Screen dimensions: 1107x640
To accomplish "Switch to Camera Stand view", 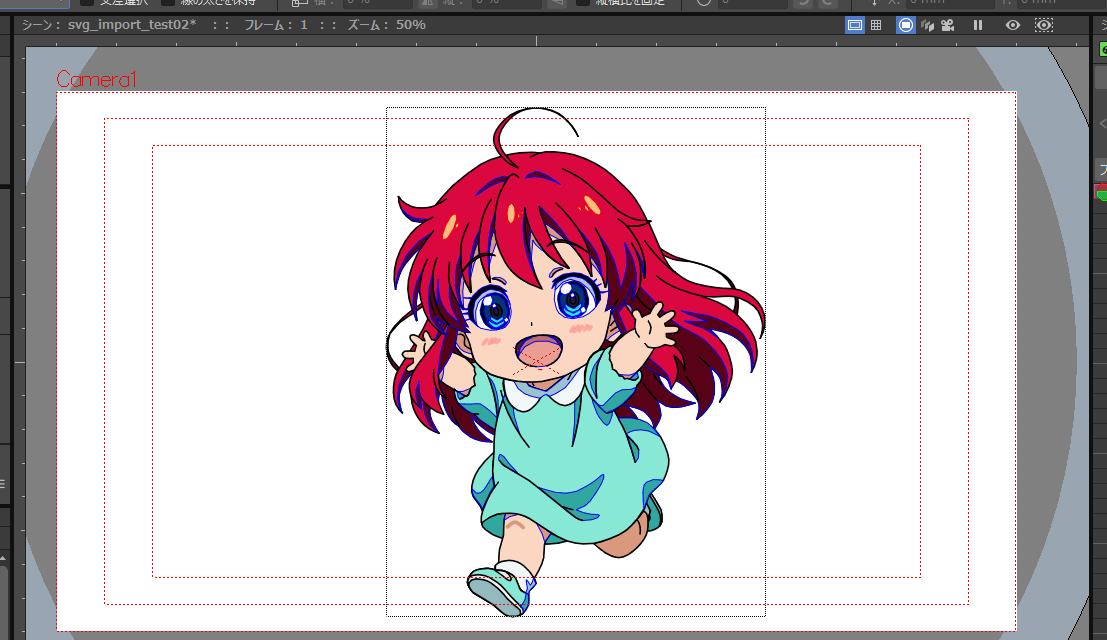I will (x=906, y=25).
